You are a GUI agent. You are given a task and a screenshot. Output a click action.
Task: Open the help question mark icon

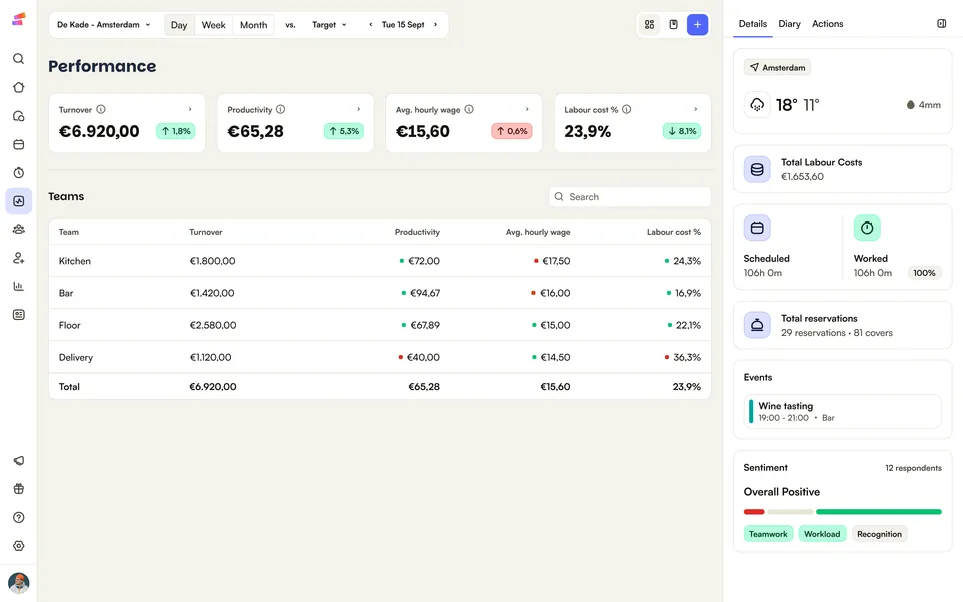pos(18,517)
